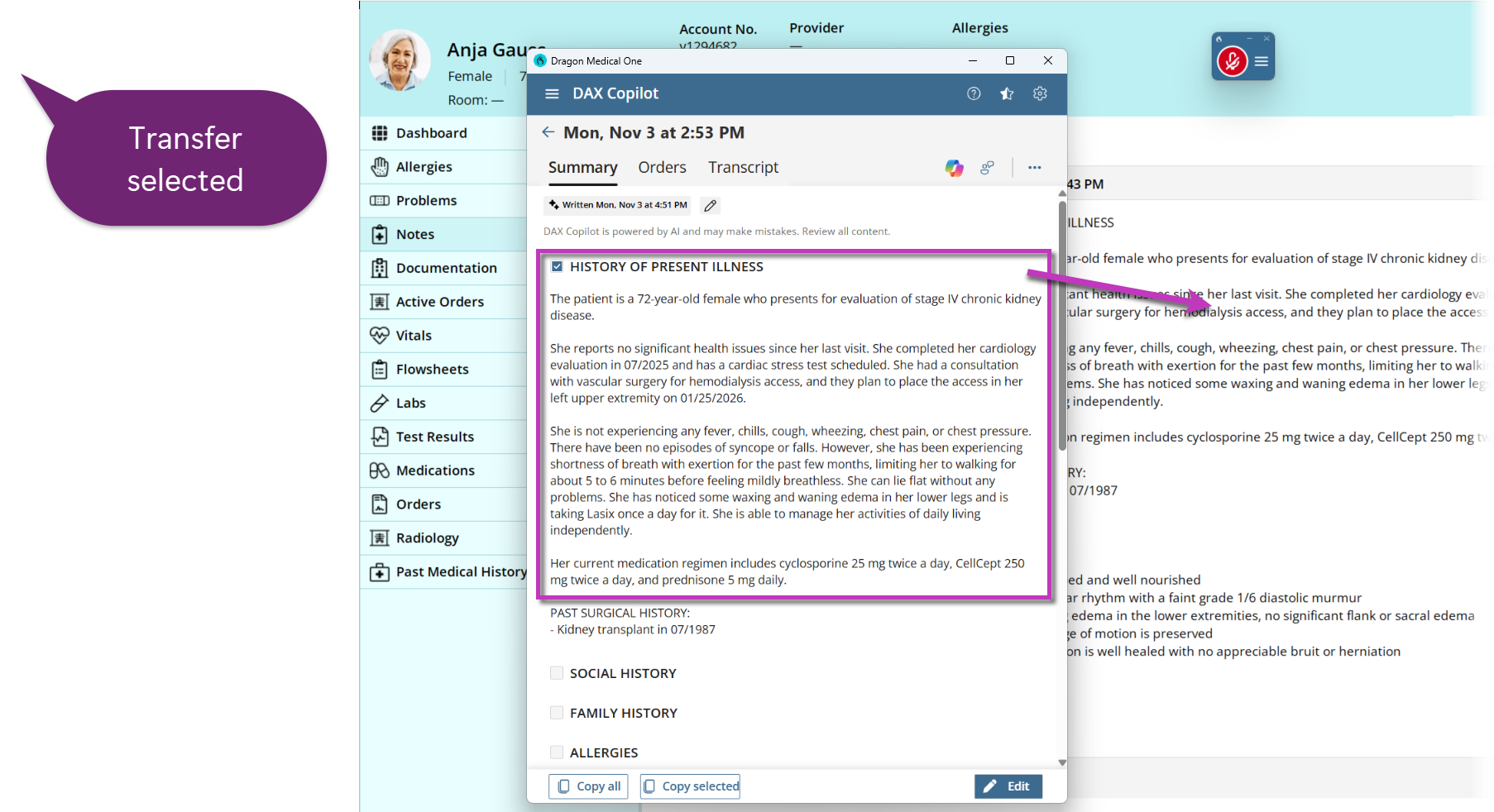Click the star favorites icon

1007,93
